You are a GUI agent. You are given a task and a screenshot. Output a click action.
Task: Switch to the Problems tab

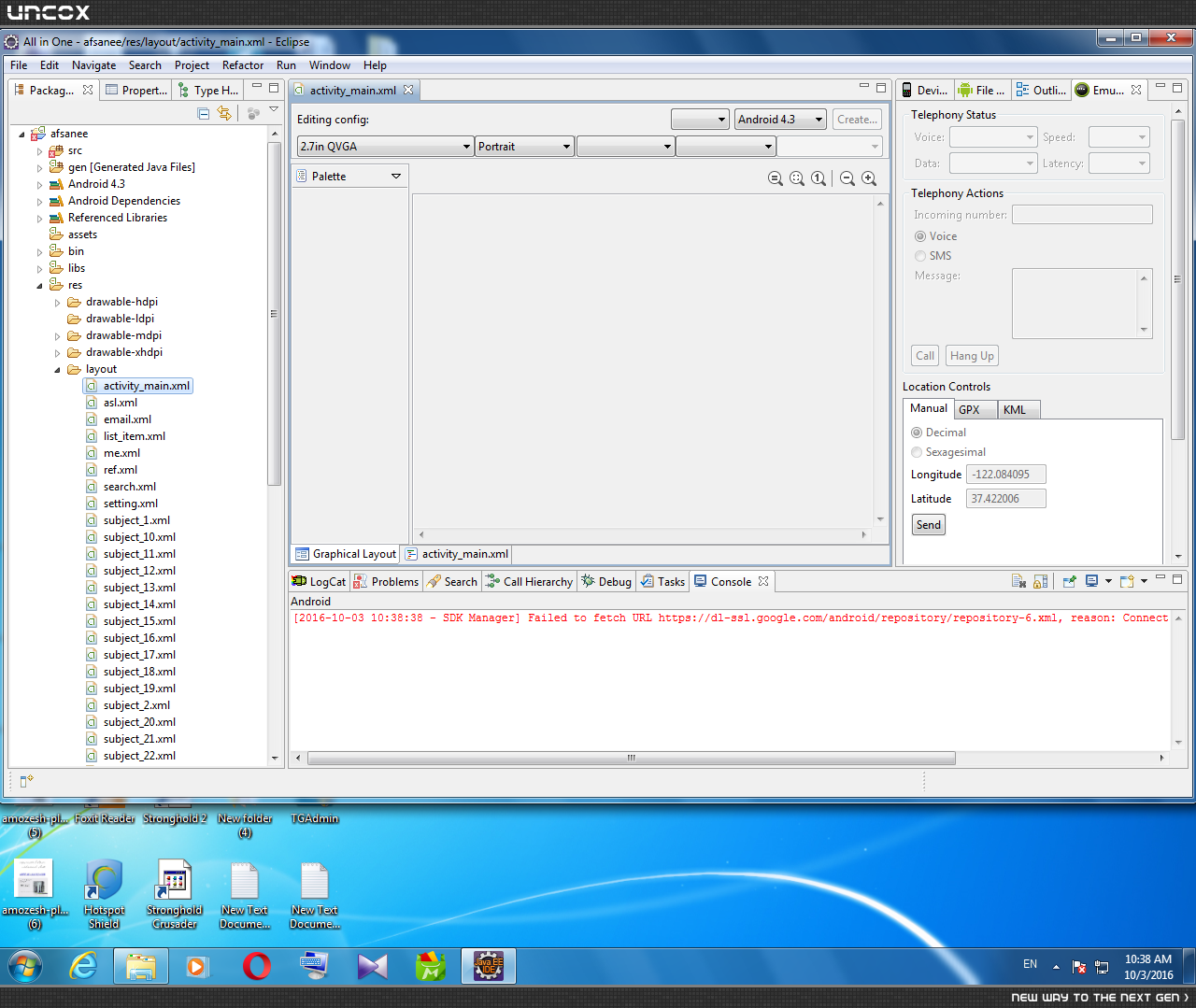tap(386, 581)
